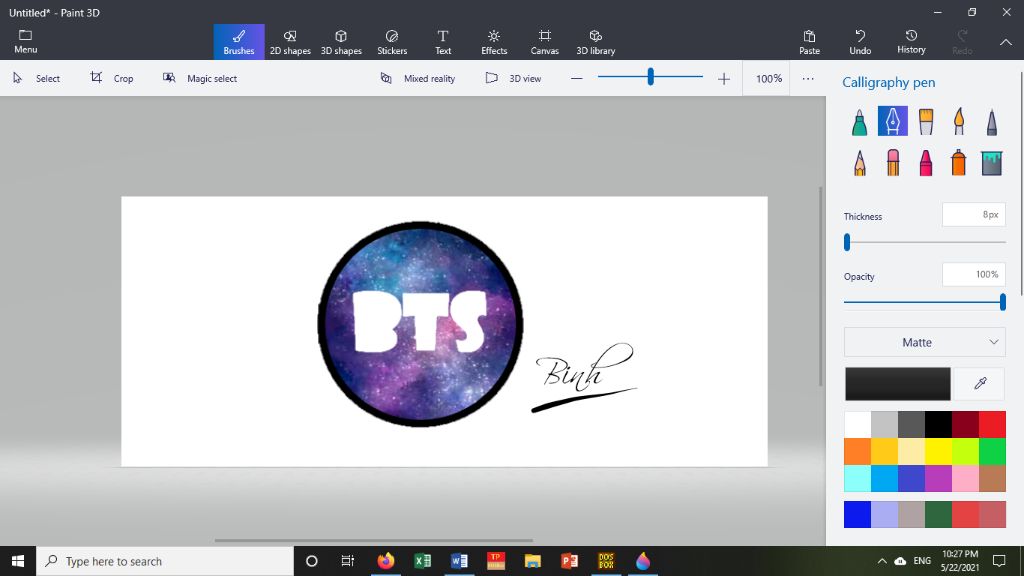The height and width of the screenshot is (576, 1024).
Task: Activate the Select tool
Action: [37, 78]
